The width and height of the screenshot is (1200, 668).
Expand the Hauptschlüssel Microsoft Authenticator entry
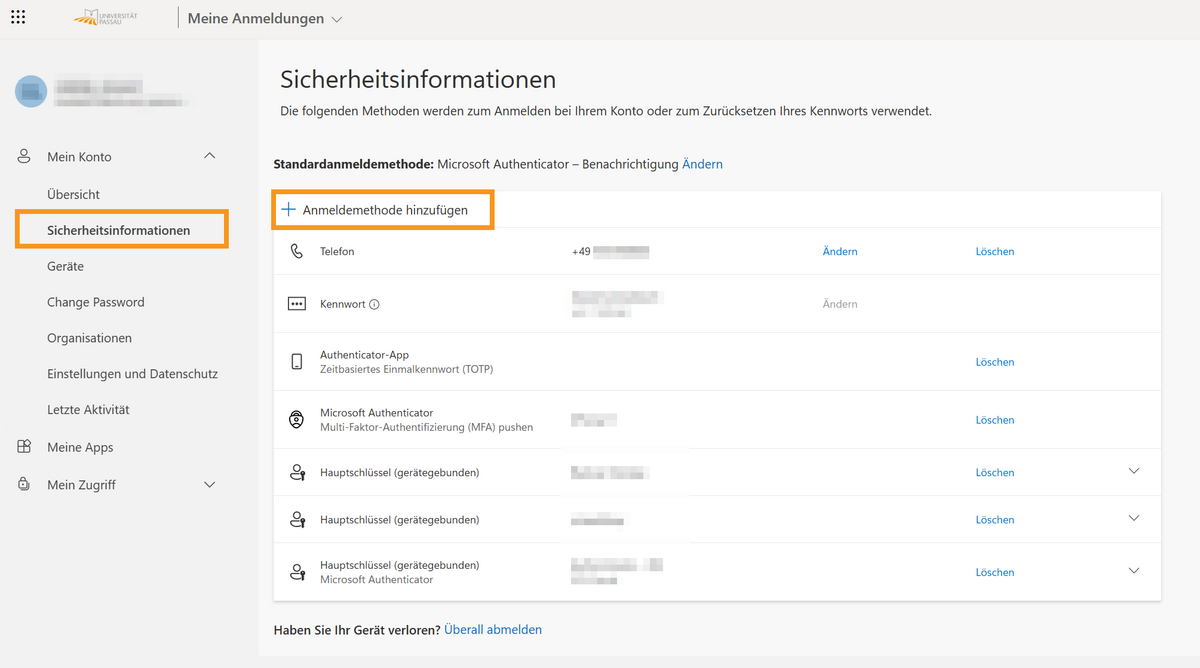pyautogui.click(x=1133, y=571)
